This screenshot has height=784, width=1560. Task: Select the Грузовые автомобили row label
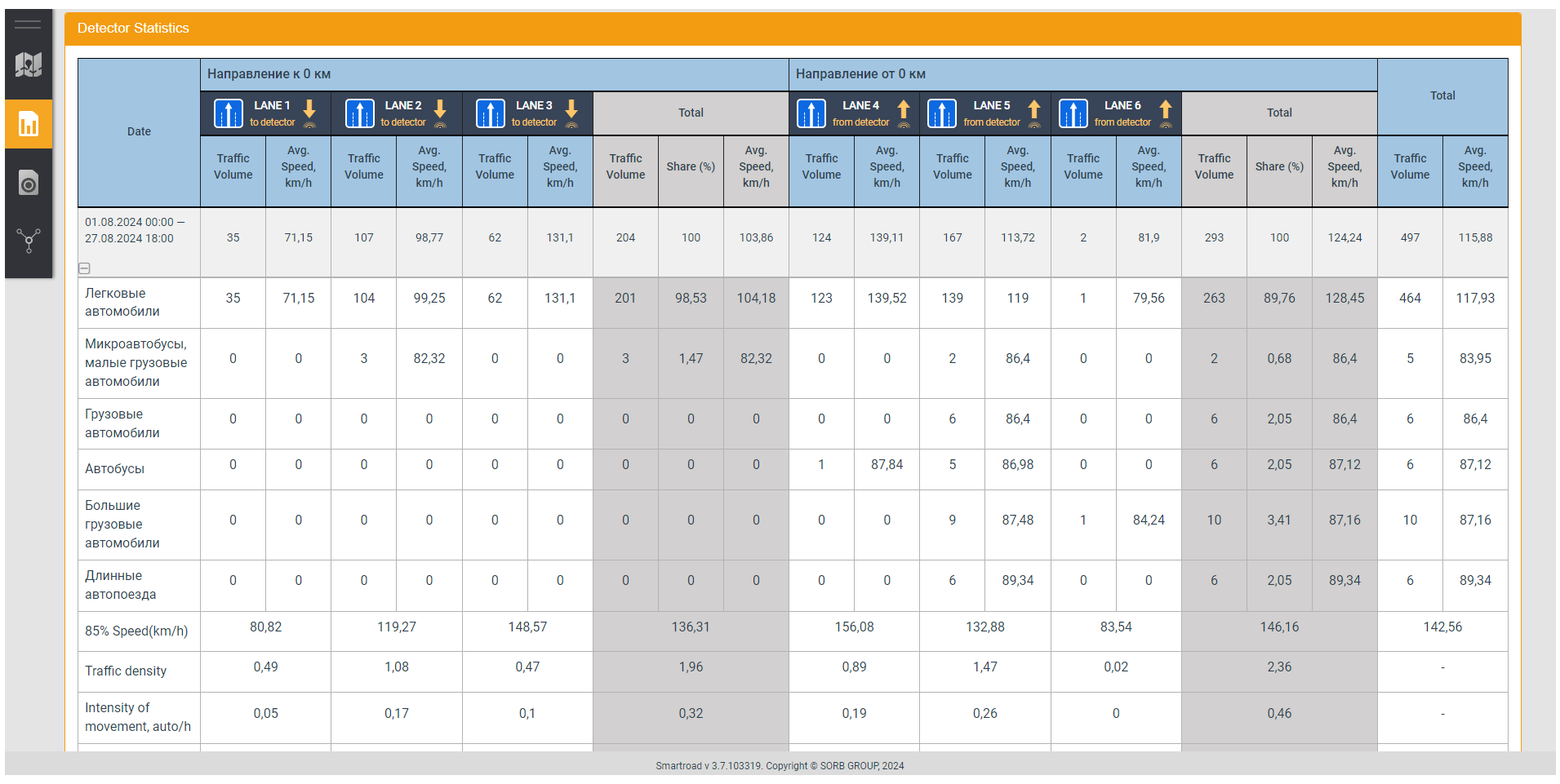(139, 423)
